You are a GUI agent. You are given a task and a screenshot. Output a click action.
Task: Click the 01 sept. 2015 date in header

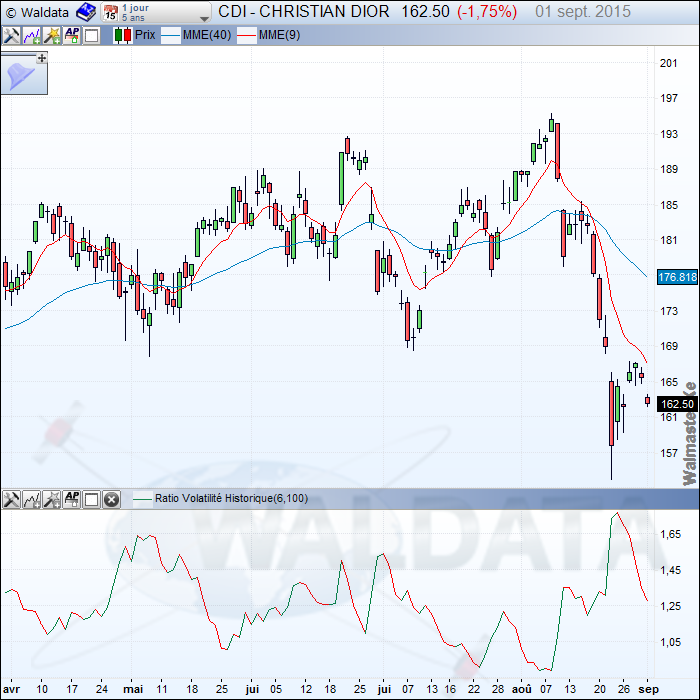(583, 12)
